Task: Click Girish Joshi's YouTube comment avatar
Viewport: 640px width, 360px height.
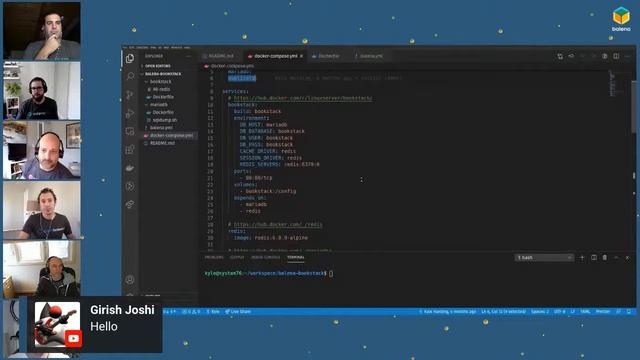Action: tap(57, 324)
